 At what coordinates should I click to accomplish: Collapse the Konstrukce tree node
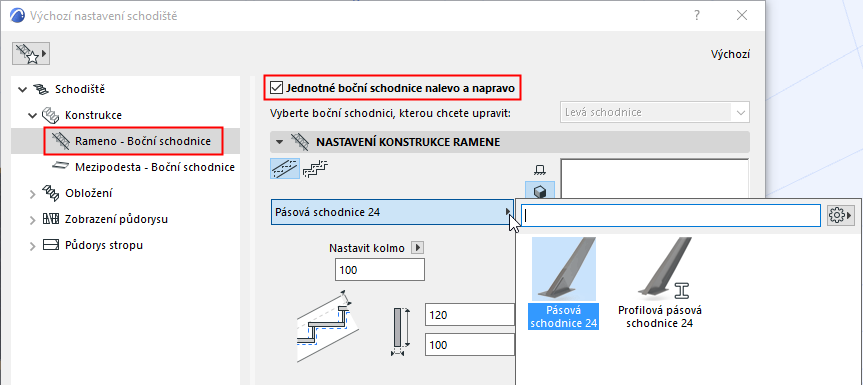pos(32,116)
